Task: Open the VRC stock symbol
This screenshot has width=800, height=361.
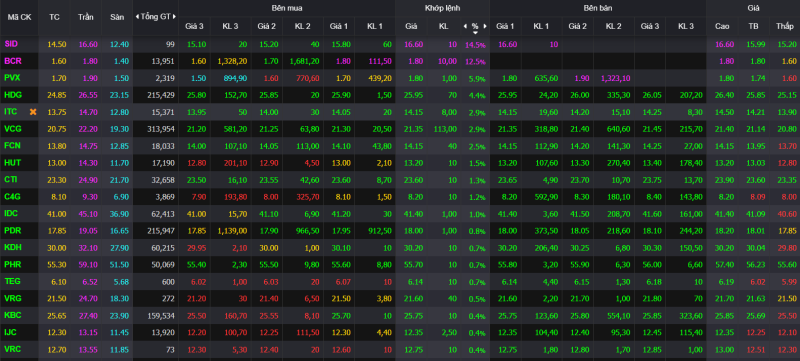Action: (13, 349)
